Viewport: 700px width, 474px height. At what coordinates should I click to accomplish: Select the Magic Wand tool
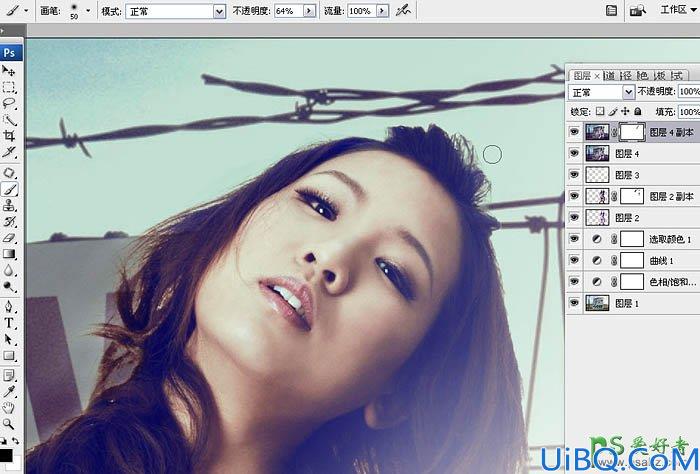8,120
